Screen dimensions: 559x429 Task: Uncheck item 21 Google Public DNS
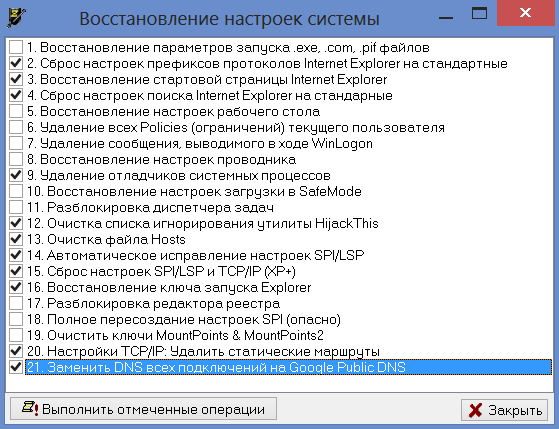click(16, 367)
